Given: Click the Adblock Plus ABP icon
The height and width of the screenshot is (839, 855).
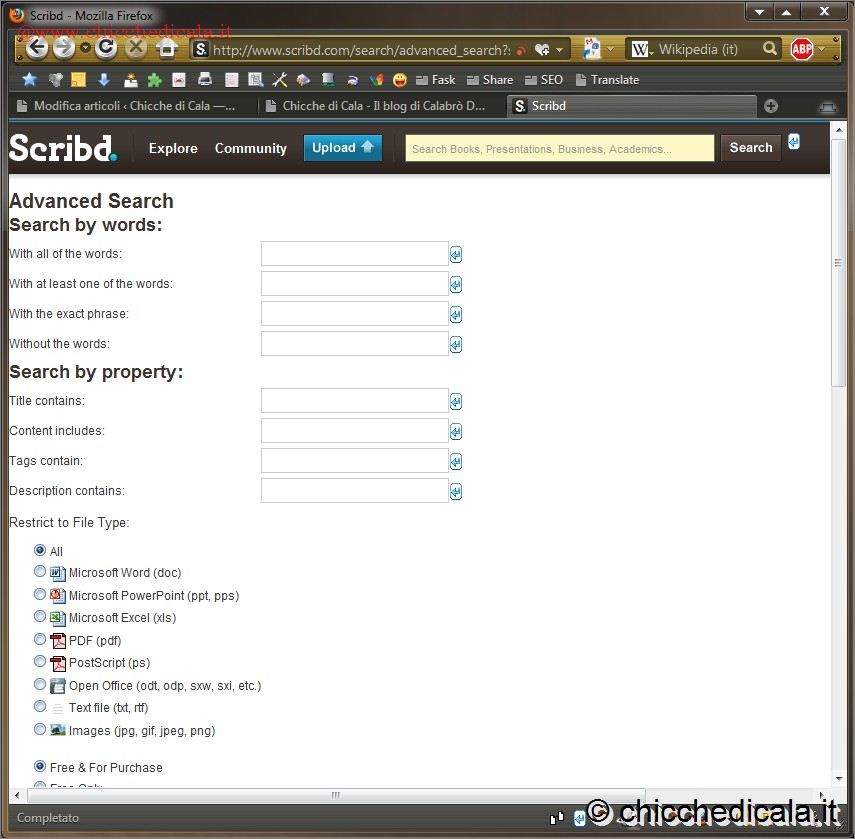Looking at the screenshot, I should (x=801, y=49).
